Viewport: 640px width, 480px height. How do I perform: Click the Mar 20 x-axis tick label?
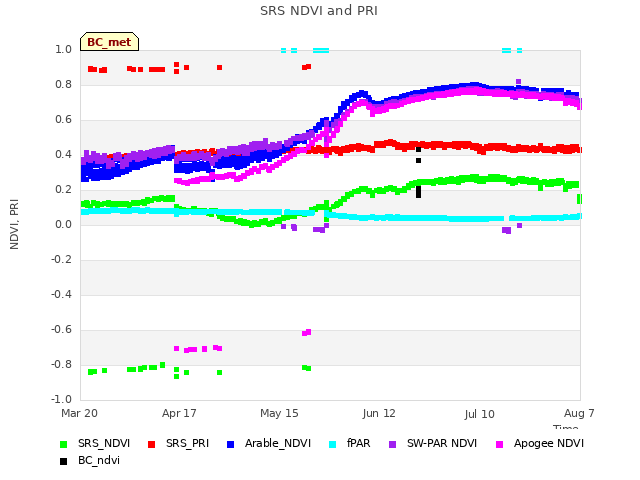pyautogui.click(x=80, y=413)
